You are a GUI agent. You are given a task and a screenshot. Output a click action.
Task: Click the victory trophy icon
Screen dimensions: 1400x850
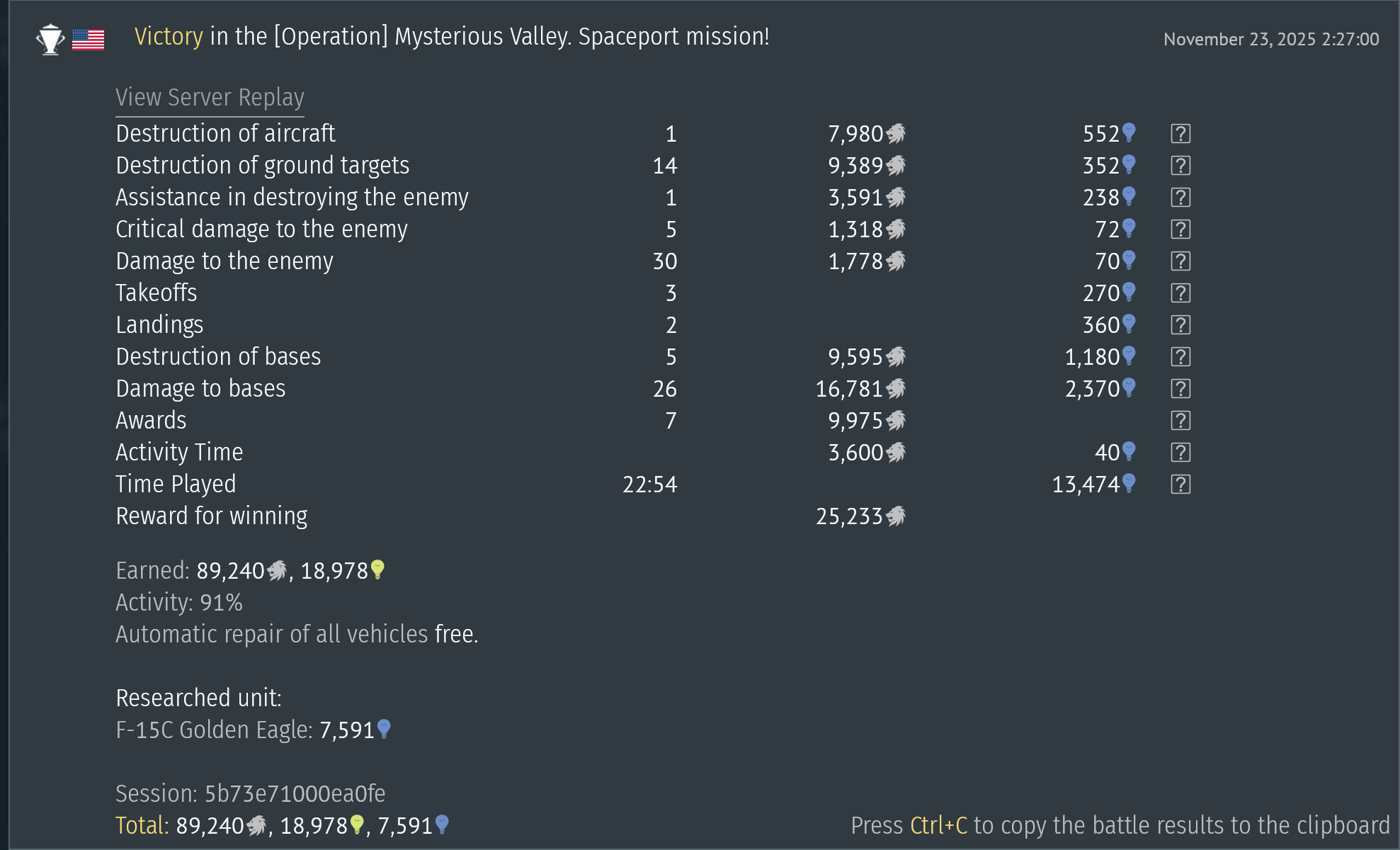[50, 39]
